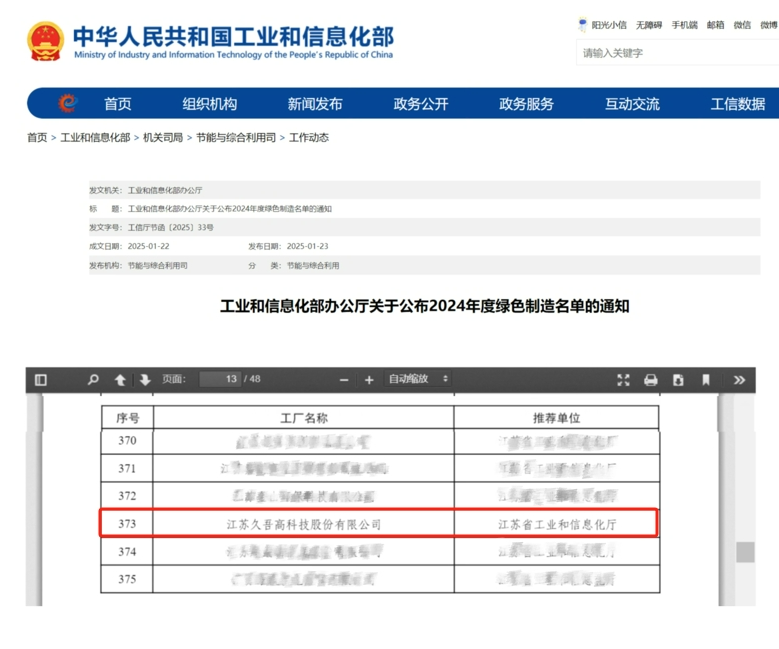
Task: Go to previous PDF page arrow
Action: [x=120, y=380]
